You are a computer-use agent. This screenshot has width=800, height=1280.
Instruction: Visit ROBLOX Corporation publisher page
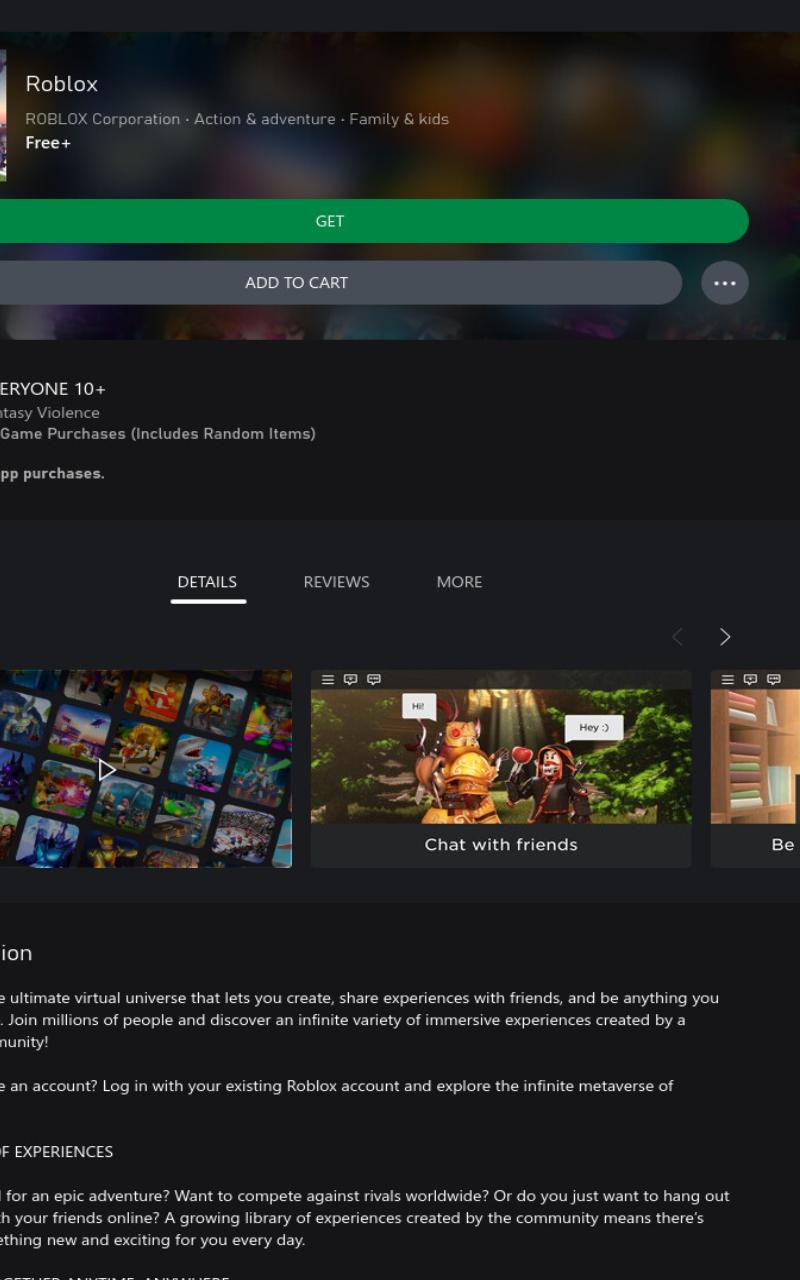[103, 119]
